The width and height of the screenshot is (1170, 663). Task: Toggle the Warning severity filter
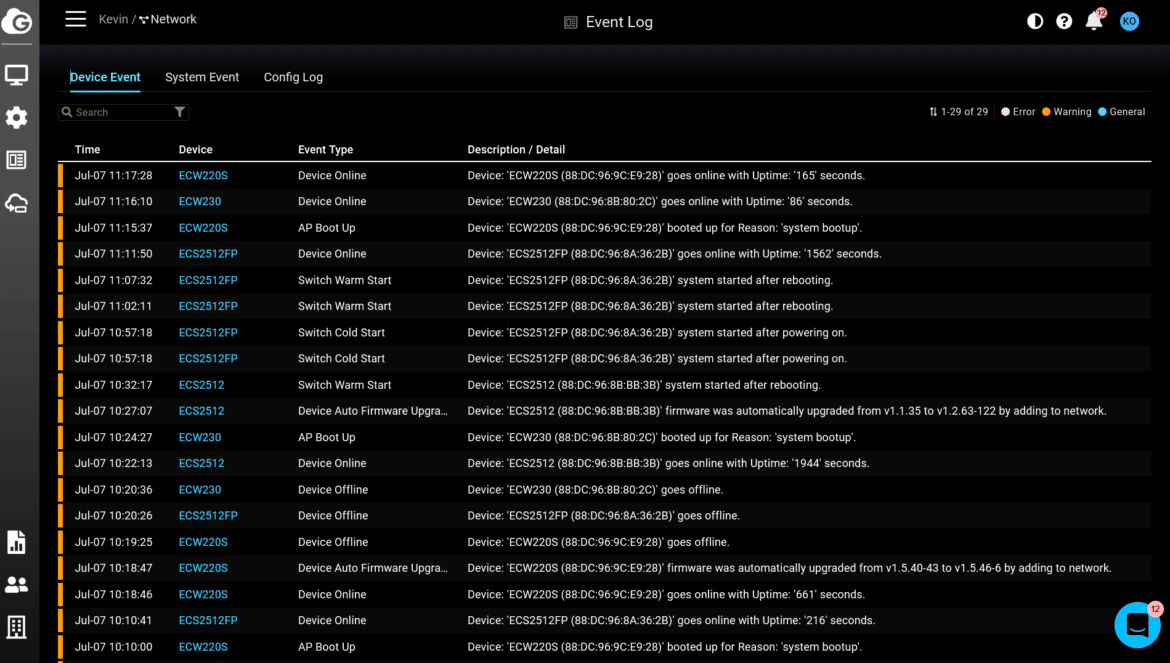[1066, 112]
